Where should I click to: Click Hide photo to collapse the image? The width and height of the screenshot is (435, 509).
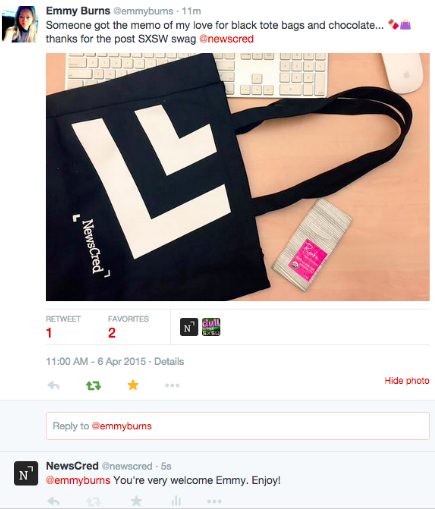407,381
